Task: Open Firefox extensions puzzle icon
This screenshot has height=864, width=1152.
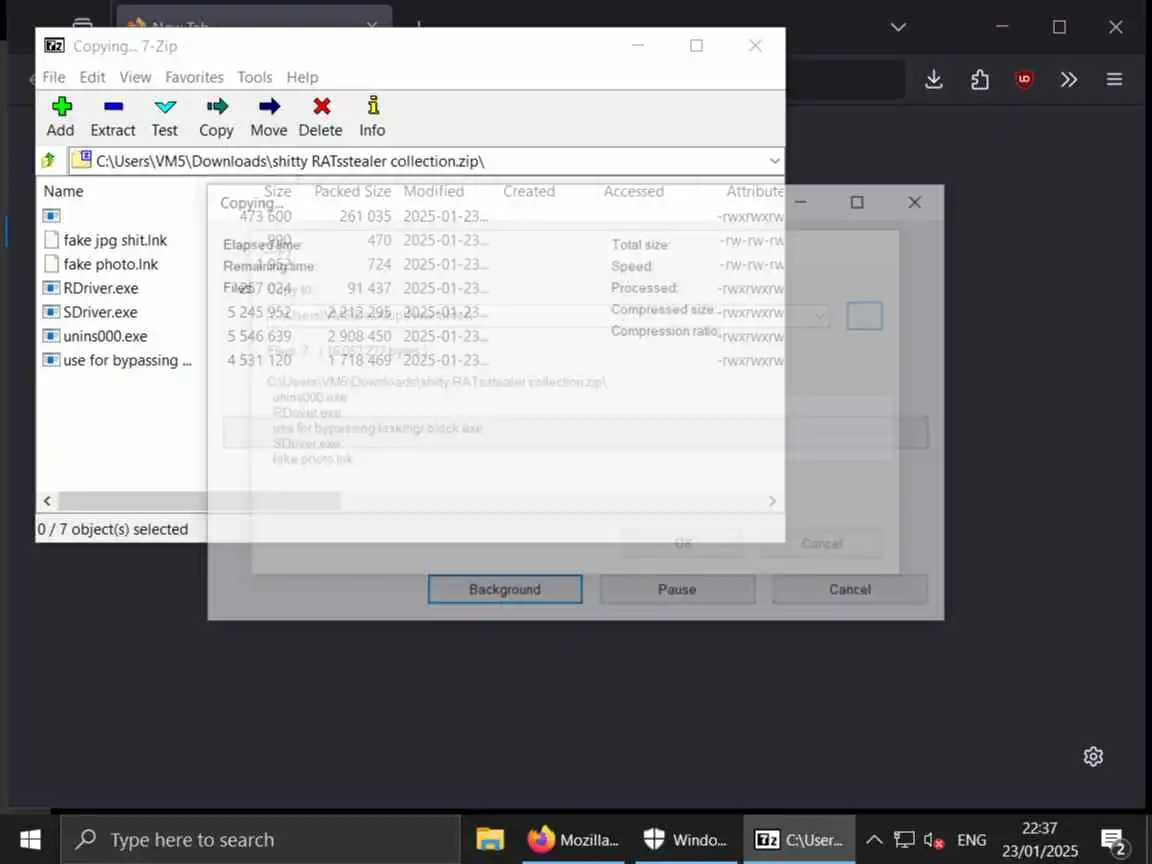Action: pos(979,79)
